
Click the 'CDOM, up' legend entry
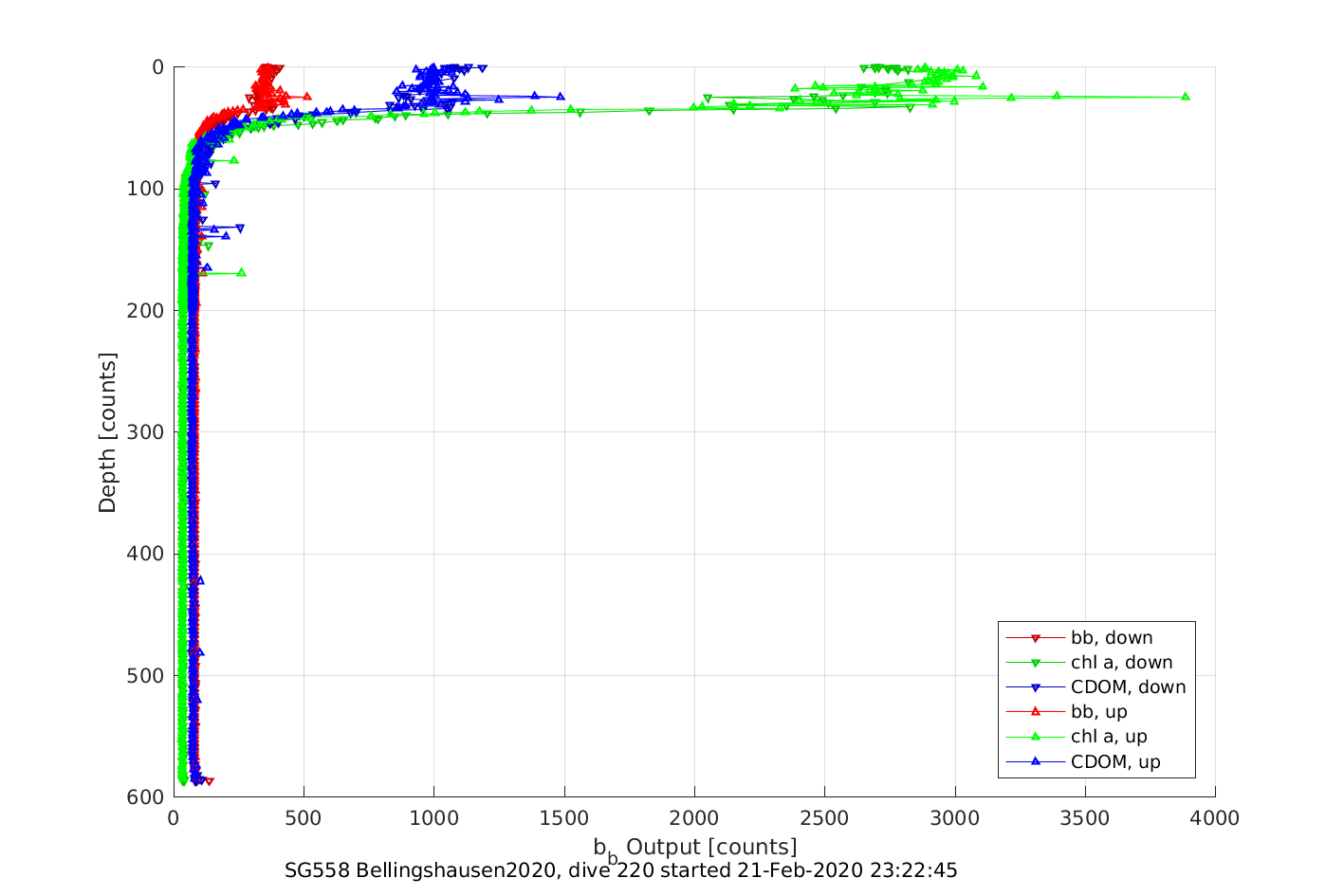1083,761
